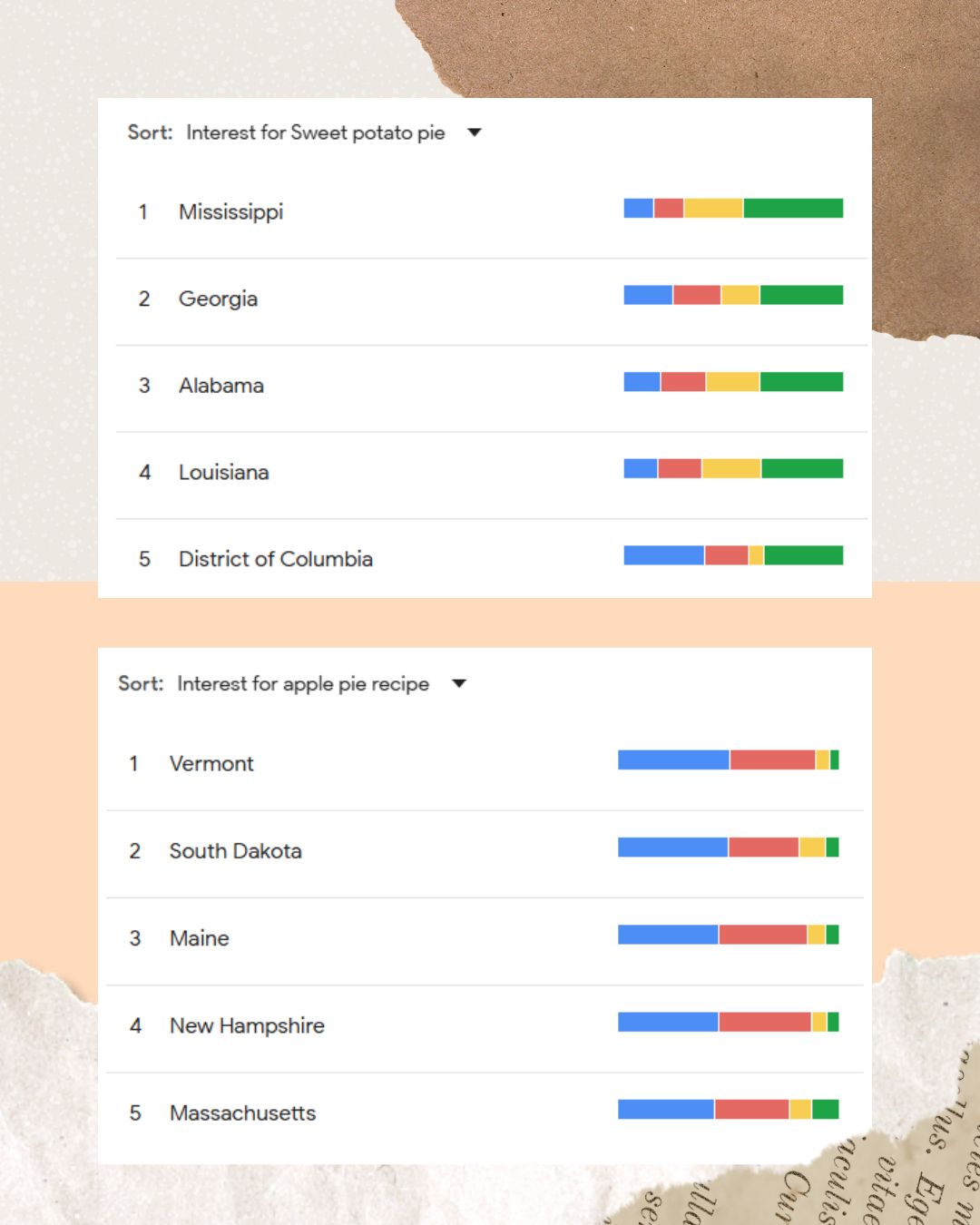This screenshot has width=980, height=1225.
Task: Open the Sweet potato pie sort dropdown arrow
Action: [474, 132]
